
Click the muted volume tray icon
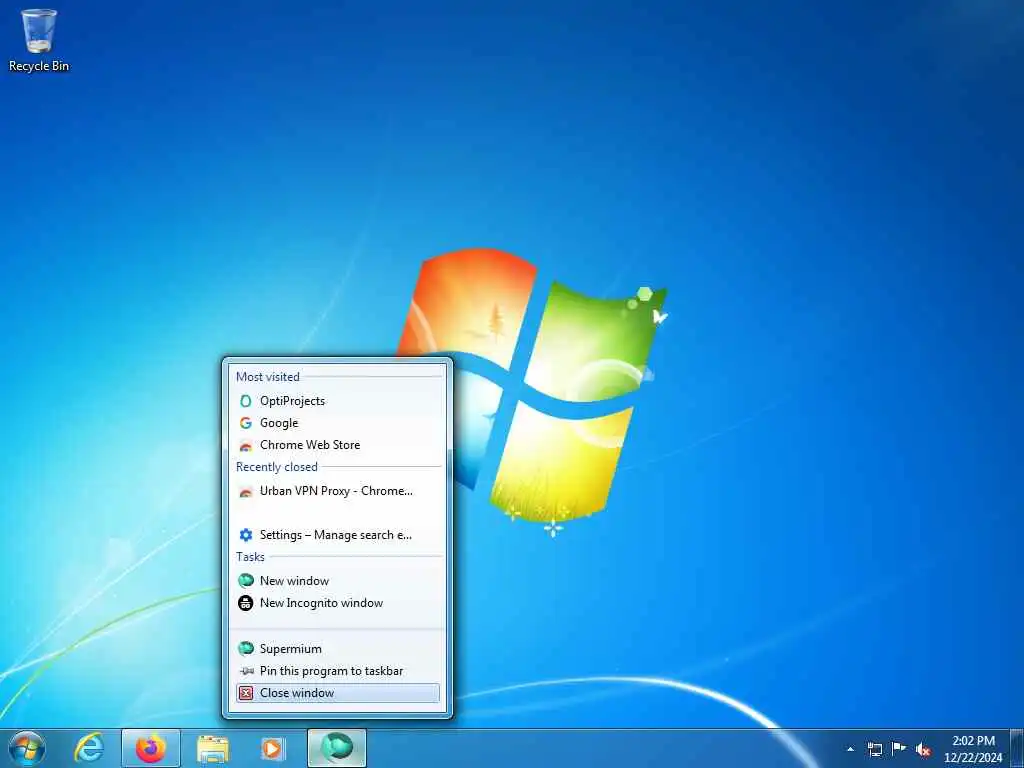(x=923, y=750)
